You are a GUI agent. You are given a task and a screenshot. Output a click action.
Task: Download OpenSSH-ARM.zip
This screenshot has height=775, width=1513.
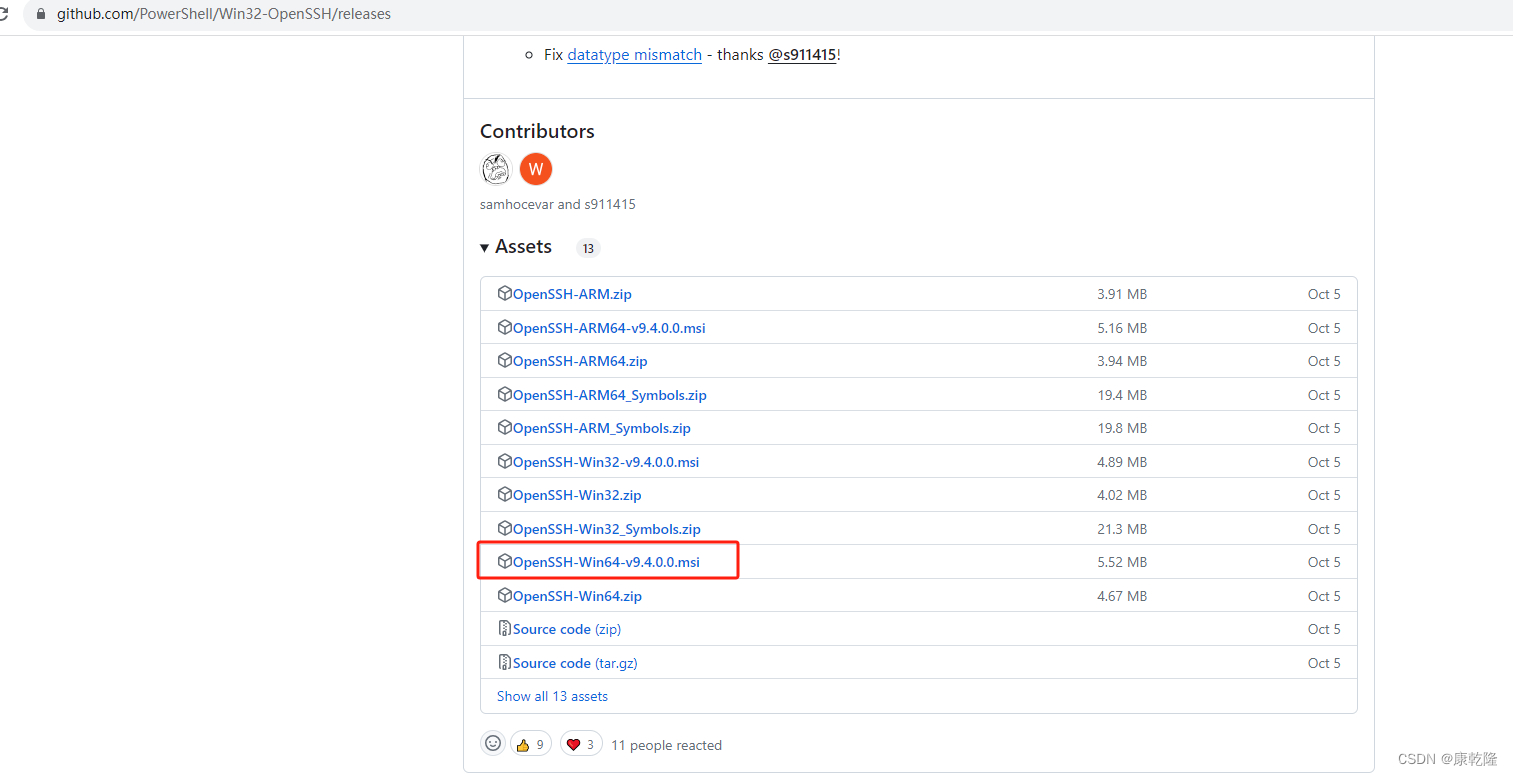[572, 294]
